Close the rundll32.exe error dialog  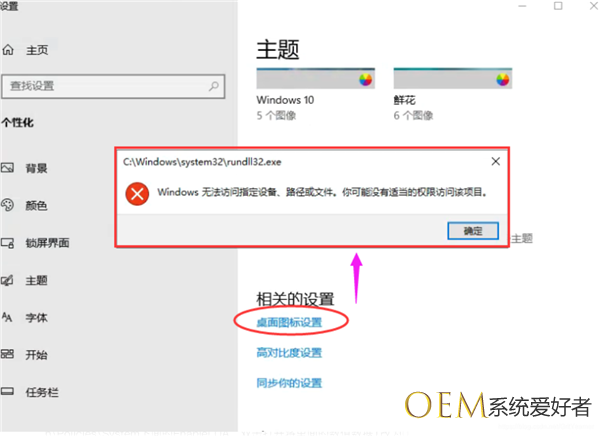(x=496, y=162)
